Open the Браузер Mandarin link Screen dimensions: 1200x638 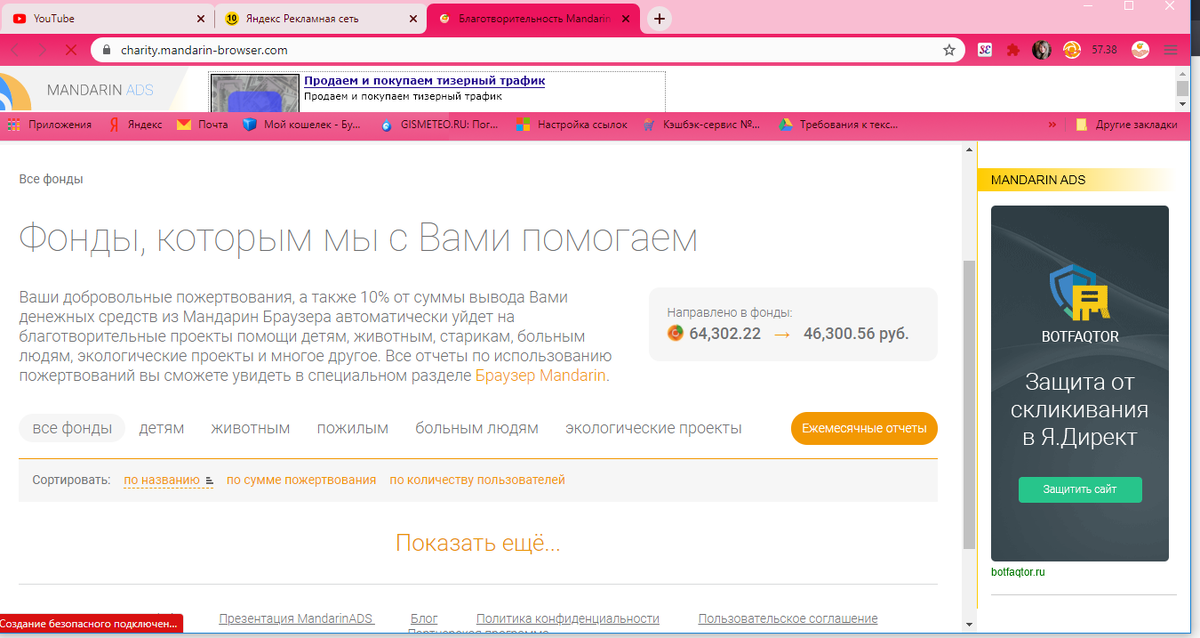(x=540, y=376)
